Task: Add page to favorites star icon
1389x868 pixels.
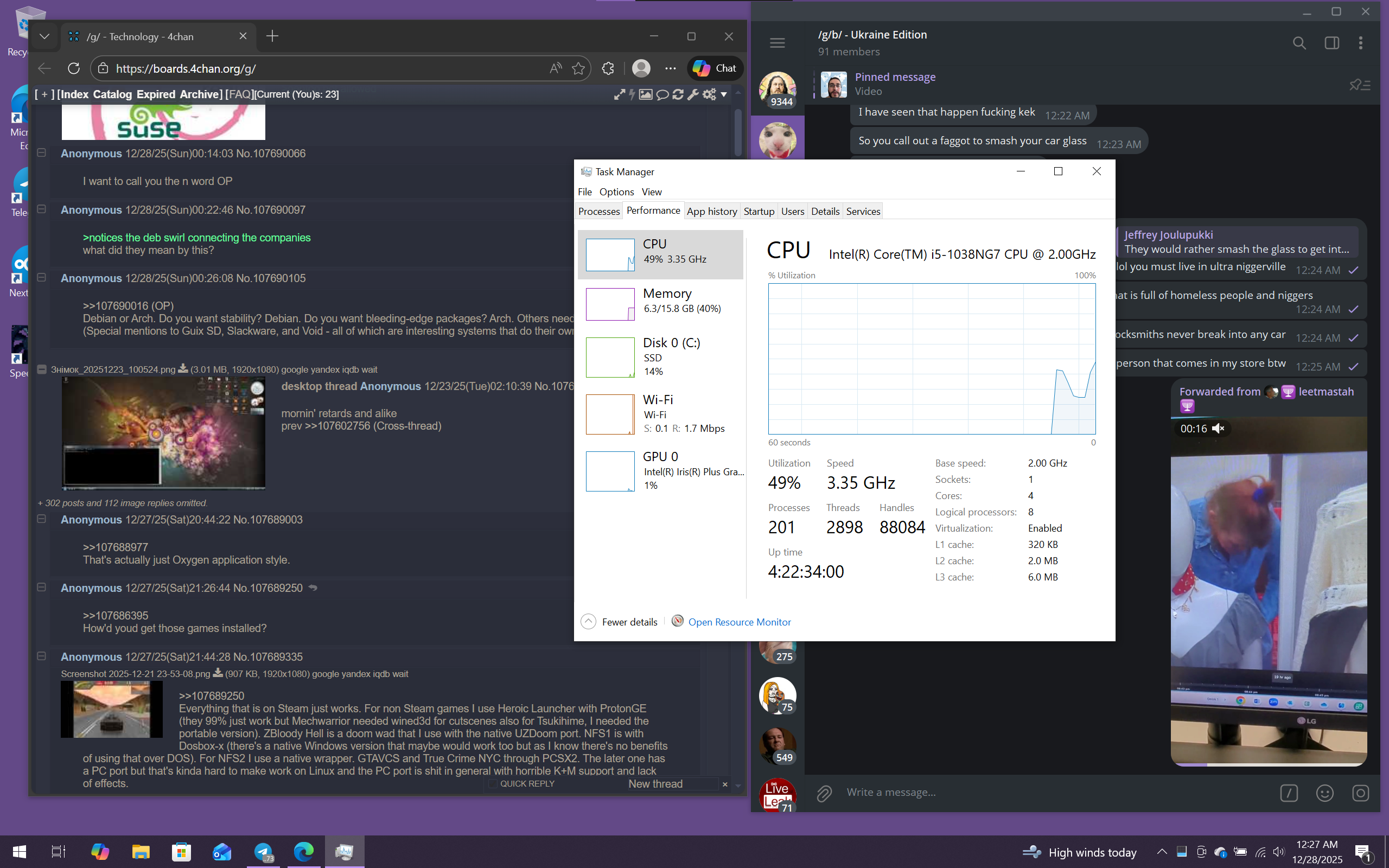Action: click(x=578, y=68)
